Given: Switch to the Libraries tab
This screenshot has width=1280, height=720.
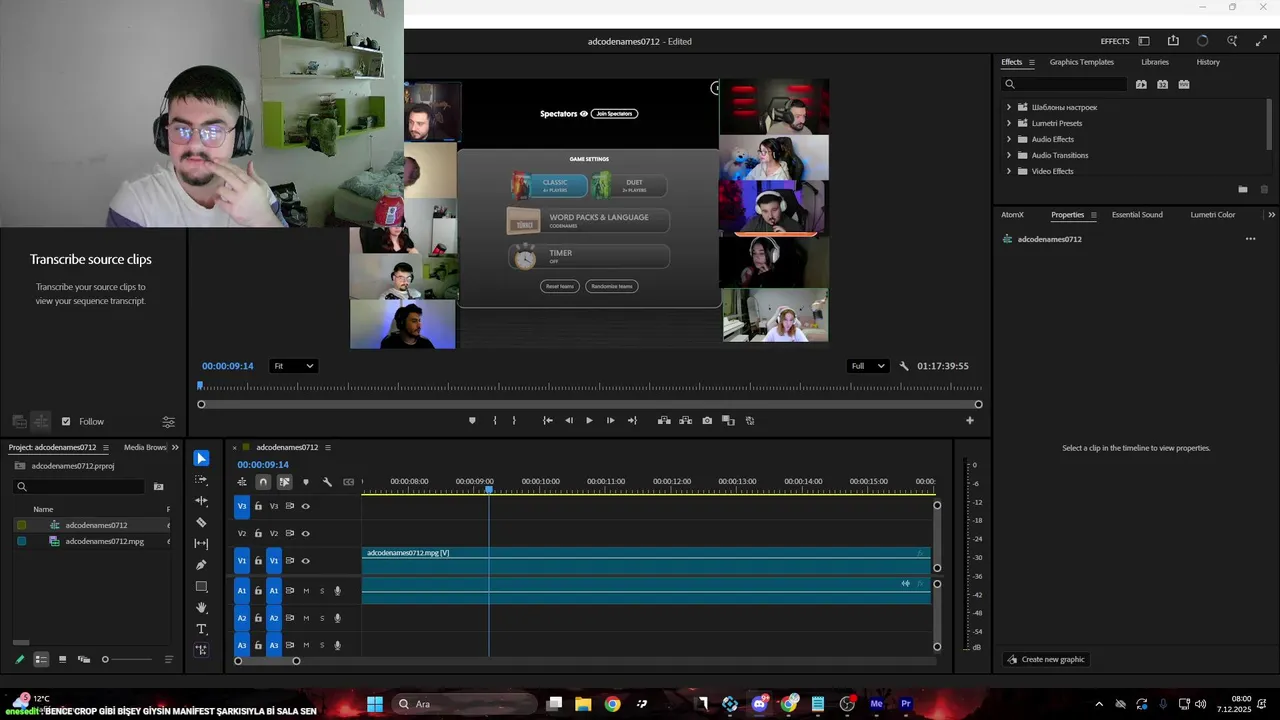Looking at the screenshot, I should pos(1154,62).
